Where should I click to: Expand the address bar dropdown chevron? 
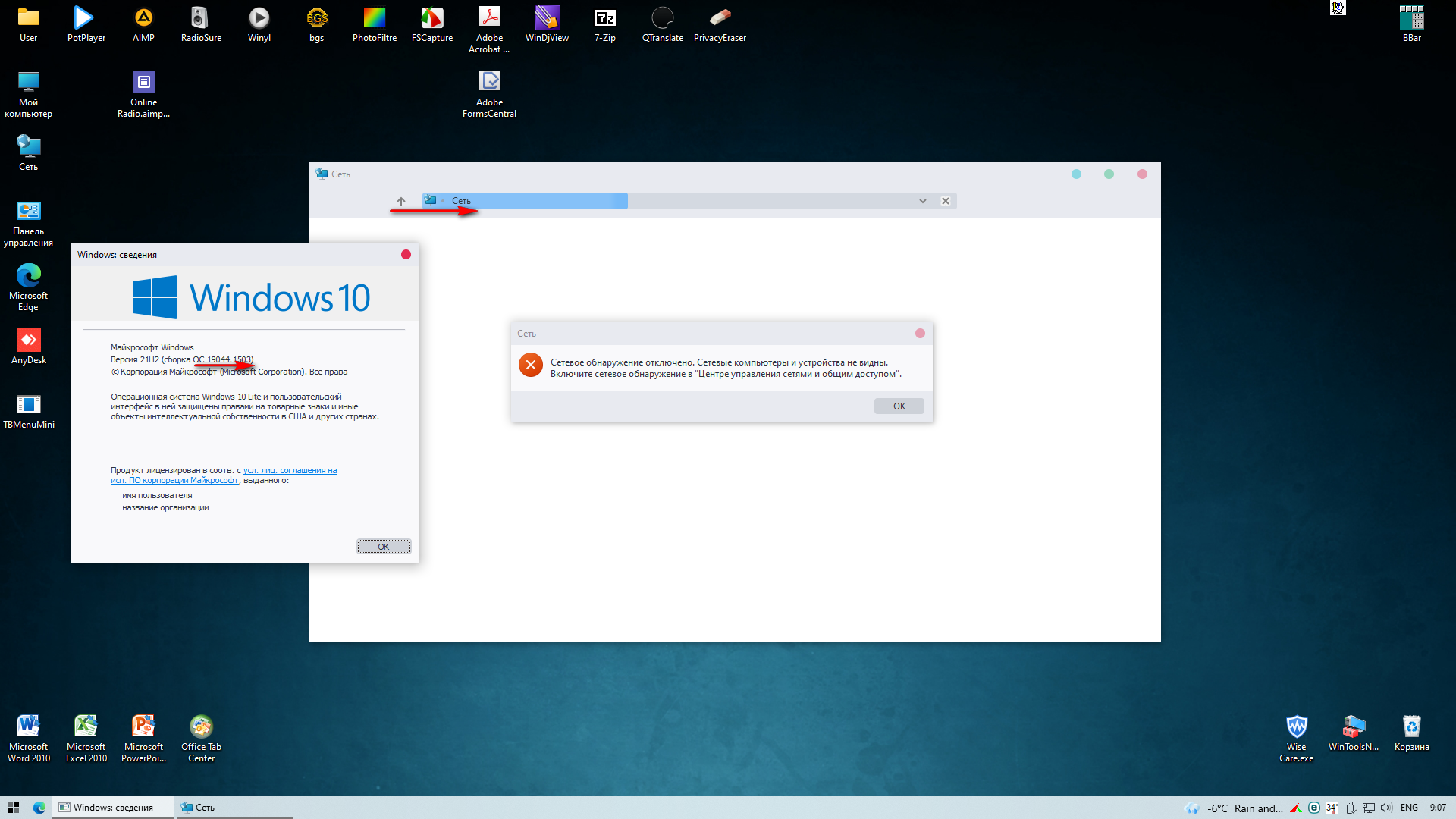point(923,202)
